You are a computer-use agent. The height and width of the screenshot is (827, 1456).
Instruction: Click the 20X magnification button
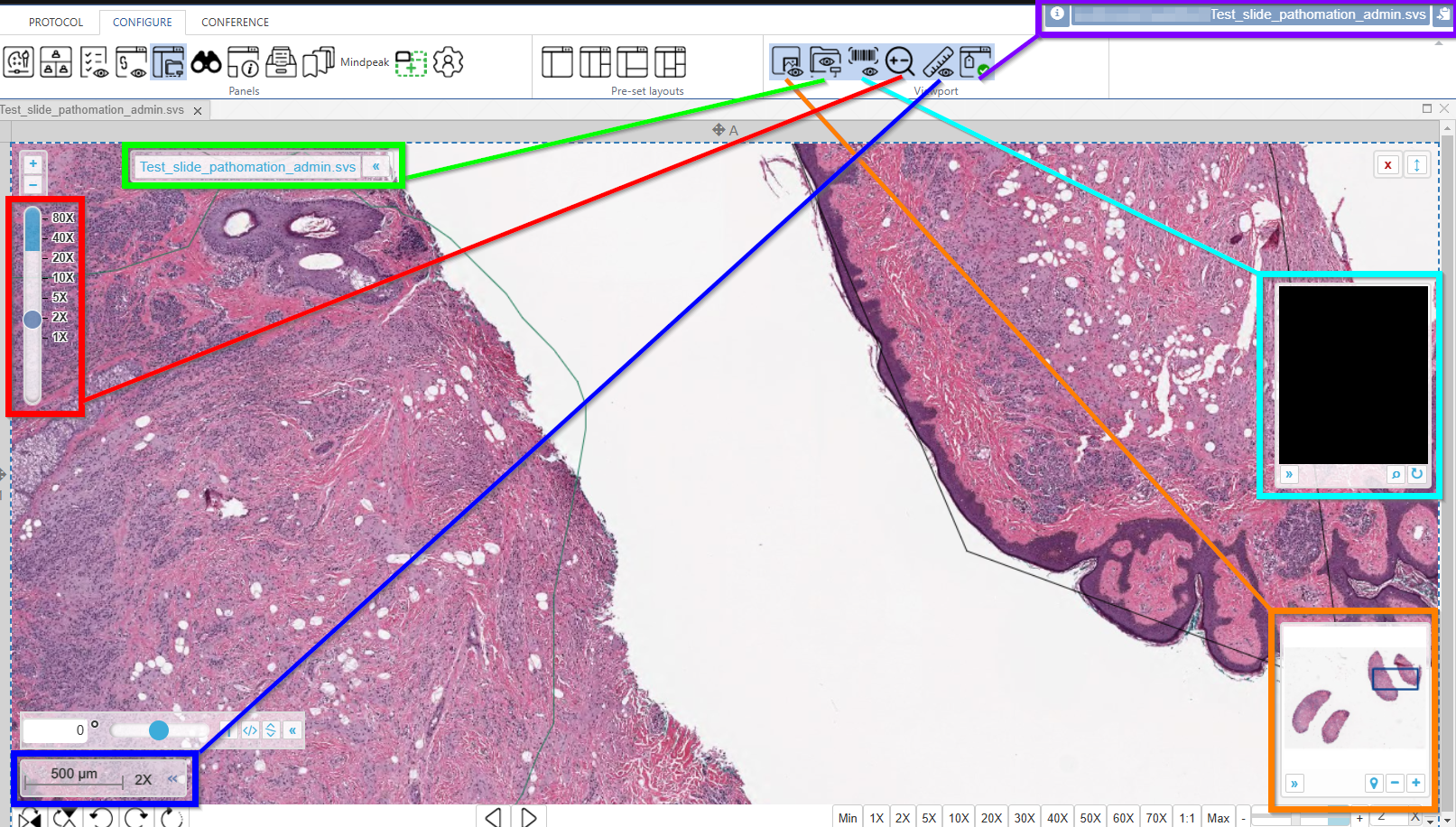[991, 818]
